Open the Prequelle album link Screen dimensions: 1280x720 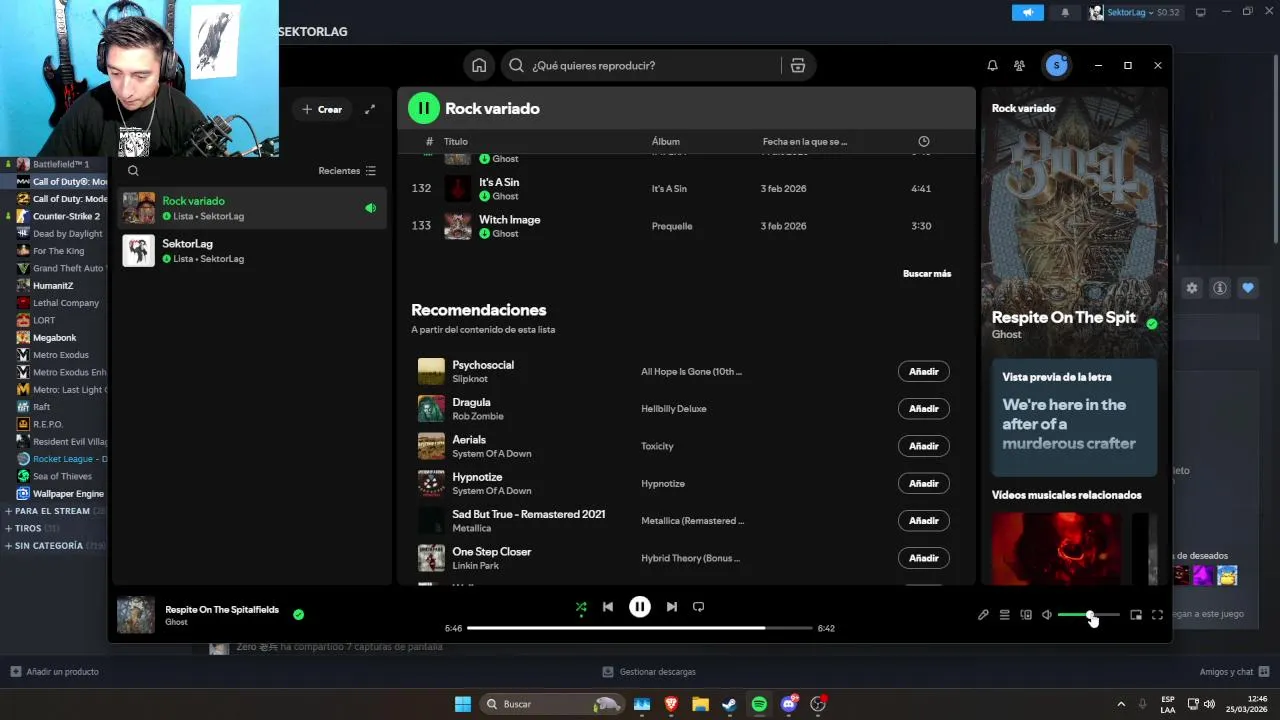click(x=672, y=226)
